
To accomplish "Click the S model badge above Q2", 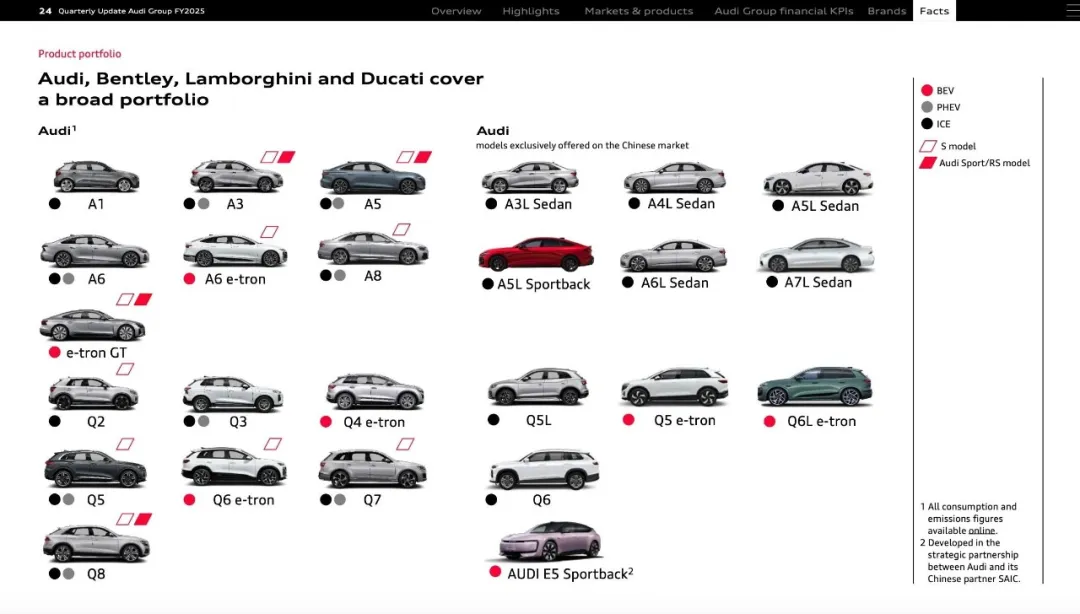I will (125, 369).
